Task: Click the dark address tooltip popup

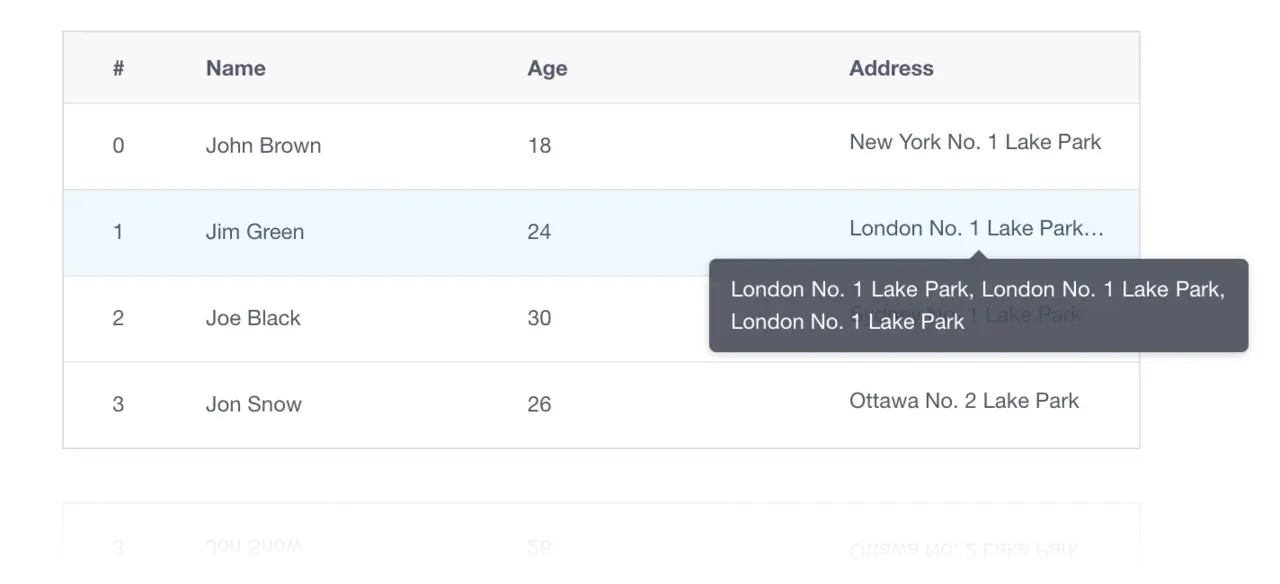Action: pyautogui.click(x=978, y=305)
